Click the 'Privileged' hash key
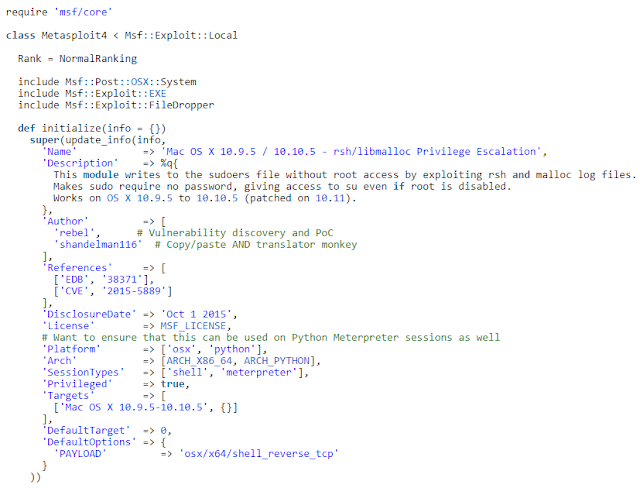This screenshot has width=640, height=488. tap(77, 384)
